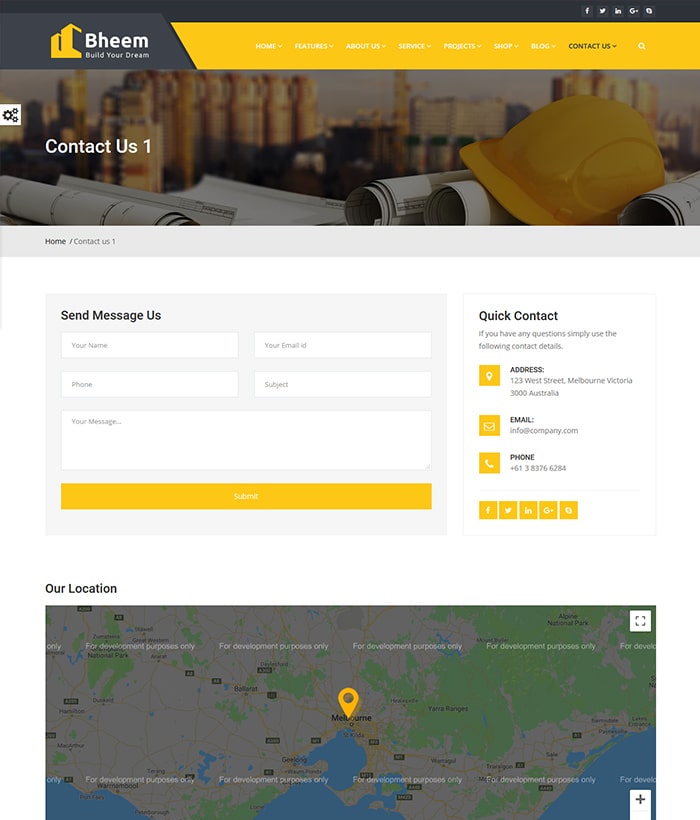
Task: Click LinkedIn icon in Quick Contact
Action: tap(528, 510)
